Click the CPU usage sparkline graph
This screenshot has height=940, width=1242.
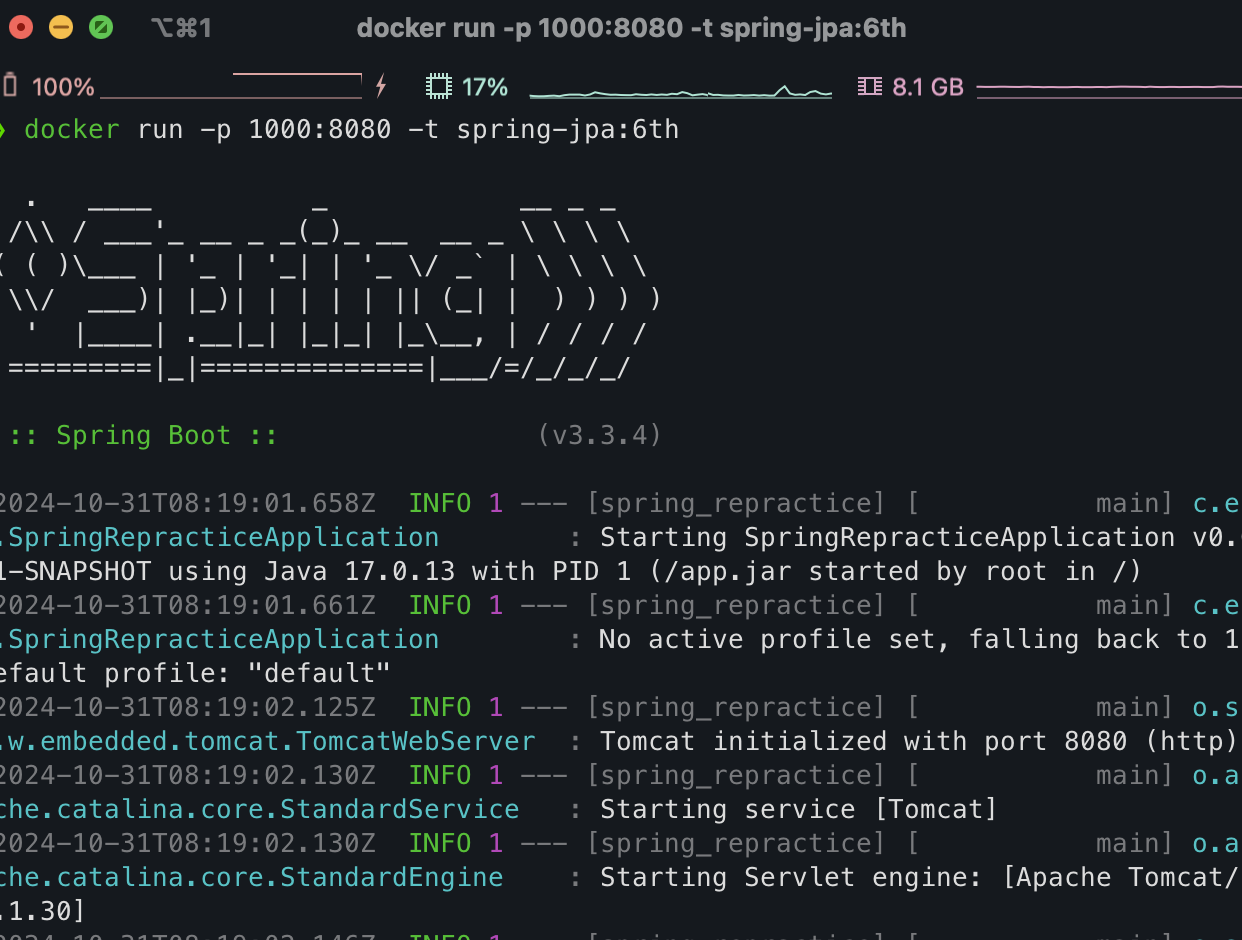[680, 92]
